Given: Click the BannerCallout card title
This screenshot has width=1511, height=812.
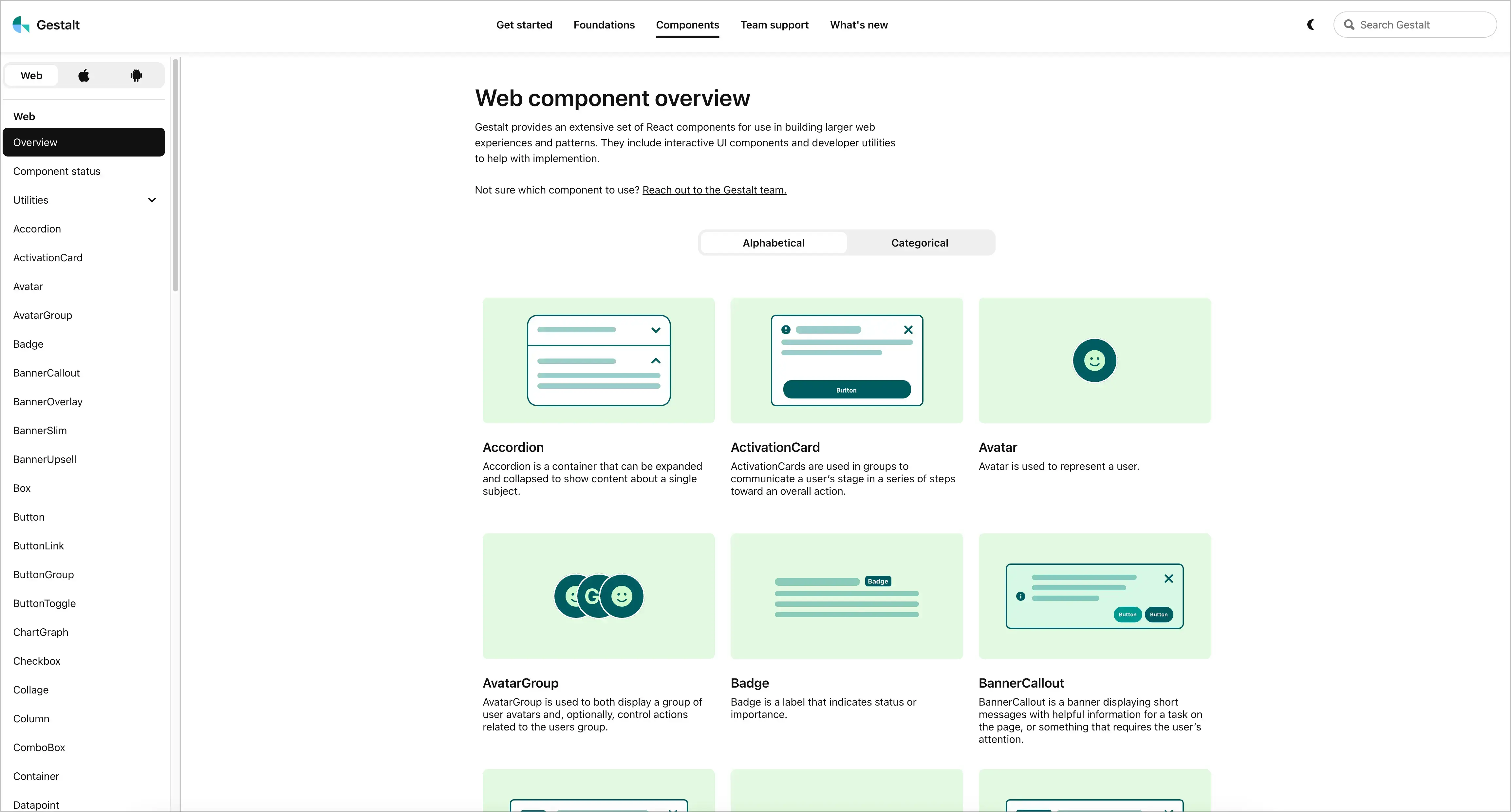Looking at the screenshot, I should click(x=1021, y=683).
